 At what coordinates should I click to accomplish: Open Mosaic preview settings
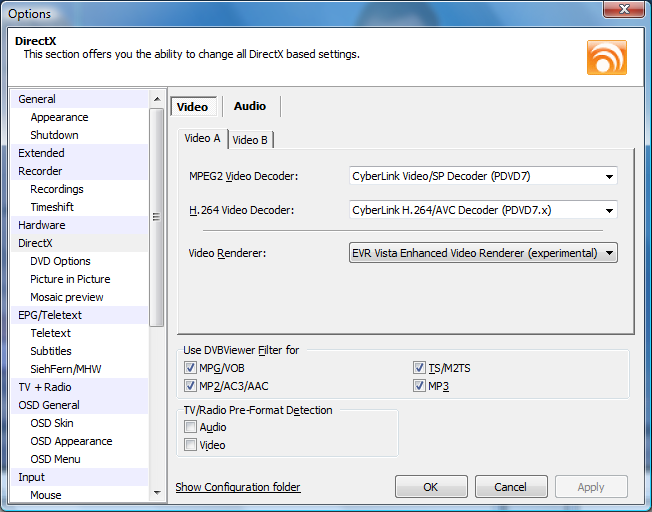(x=79, y=297)
